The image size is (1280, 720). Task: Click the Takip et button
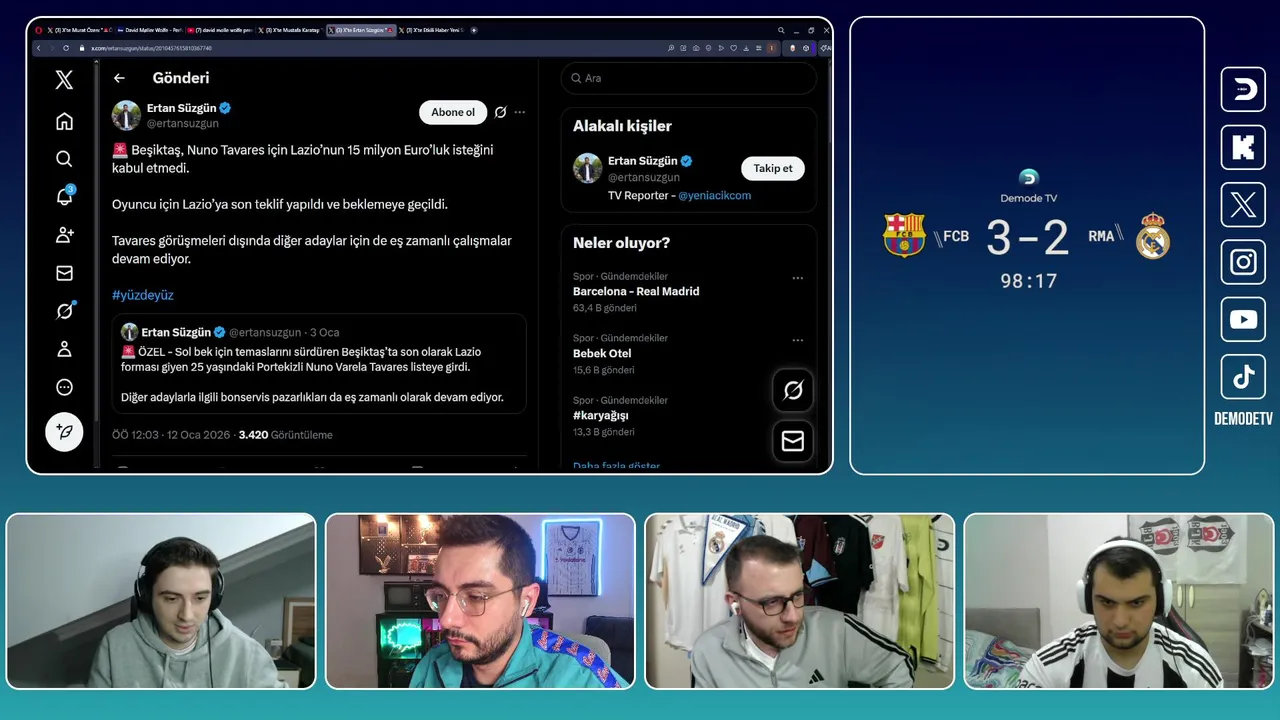pos(773,168)
